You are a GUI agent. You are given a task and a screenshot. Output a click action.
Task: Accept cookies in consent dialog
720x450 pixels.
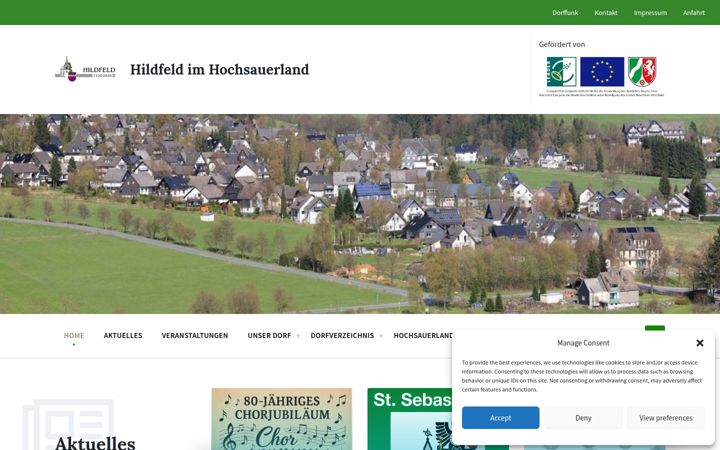click(x=501, y=418)
